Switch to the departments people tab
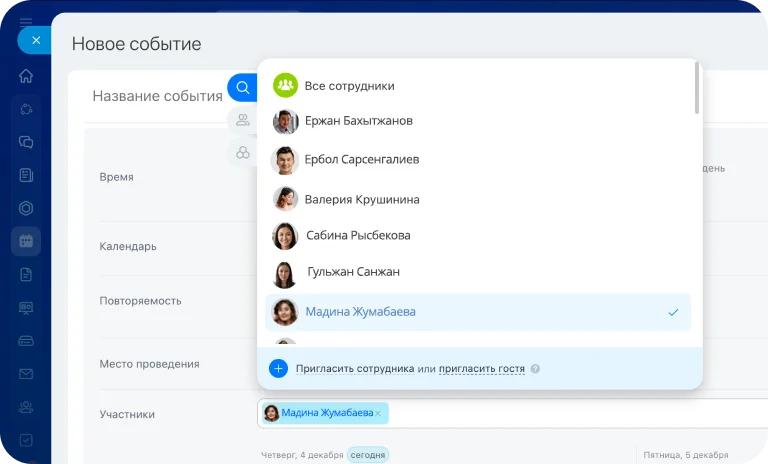Screen dimensions: 768x464 point(242,120)
